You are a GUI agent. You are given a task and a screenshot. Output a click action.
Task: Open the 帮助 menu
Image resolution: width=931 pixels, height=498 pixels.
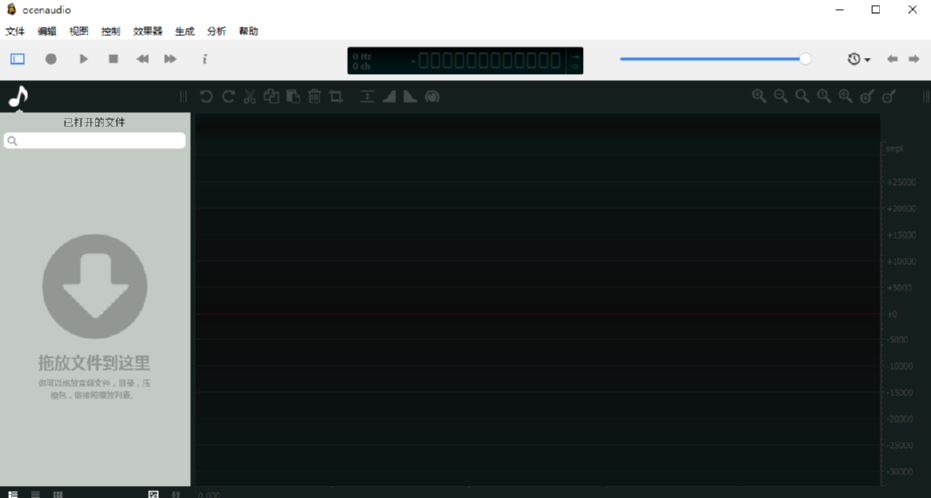[248, 31]
